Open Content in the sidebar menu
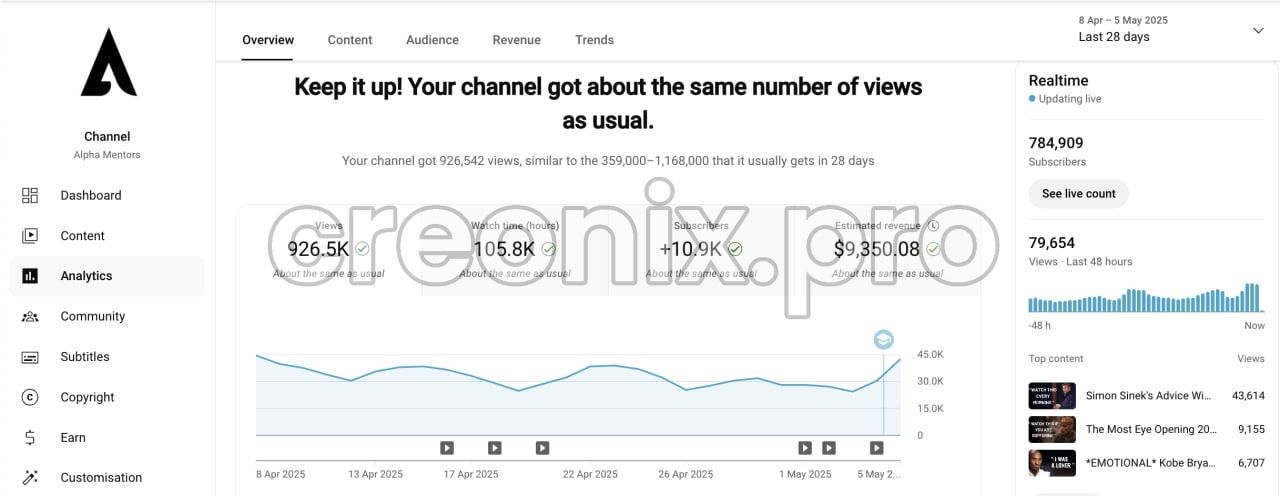Viewport: 1280px width, 496px height. (x=107, y=236)
